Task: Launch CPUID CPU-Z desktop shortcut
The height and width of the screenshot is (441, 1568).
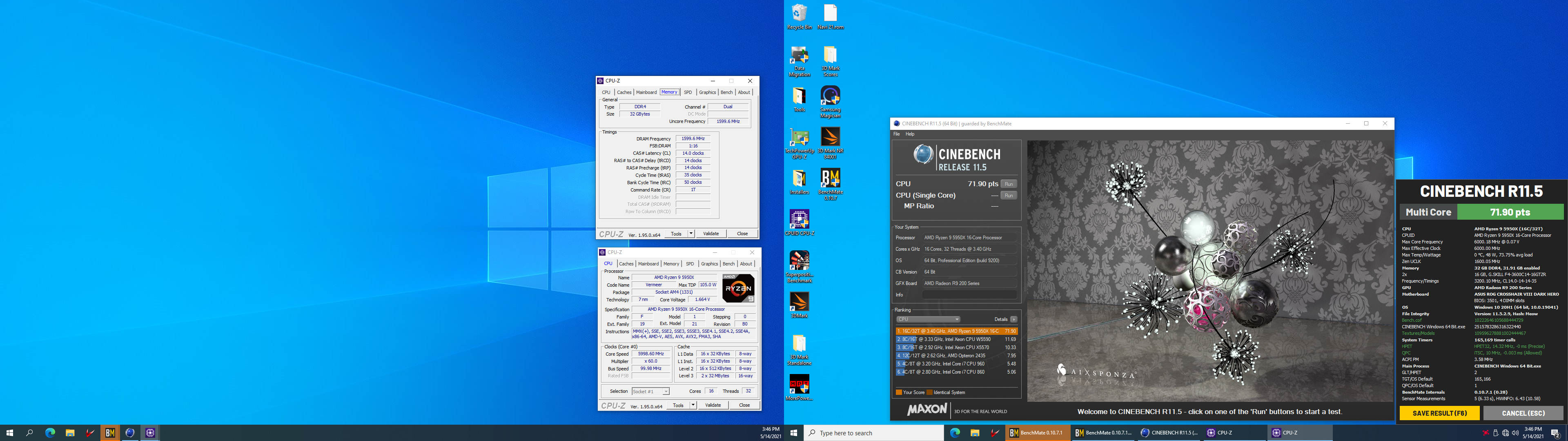Action: tap(799, 222)
